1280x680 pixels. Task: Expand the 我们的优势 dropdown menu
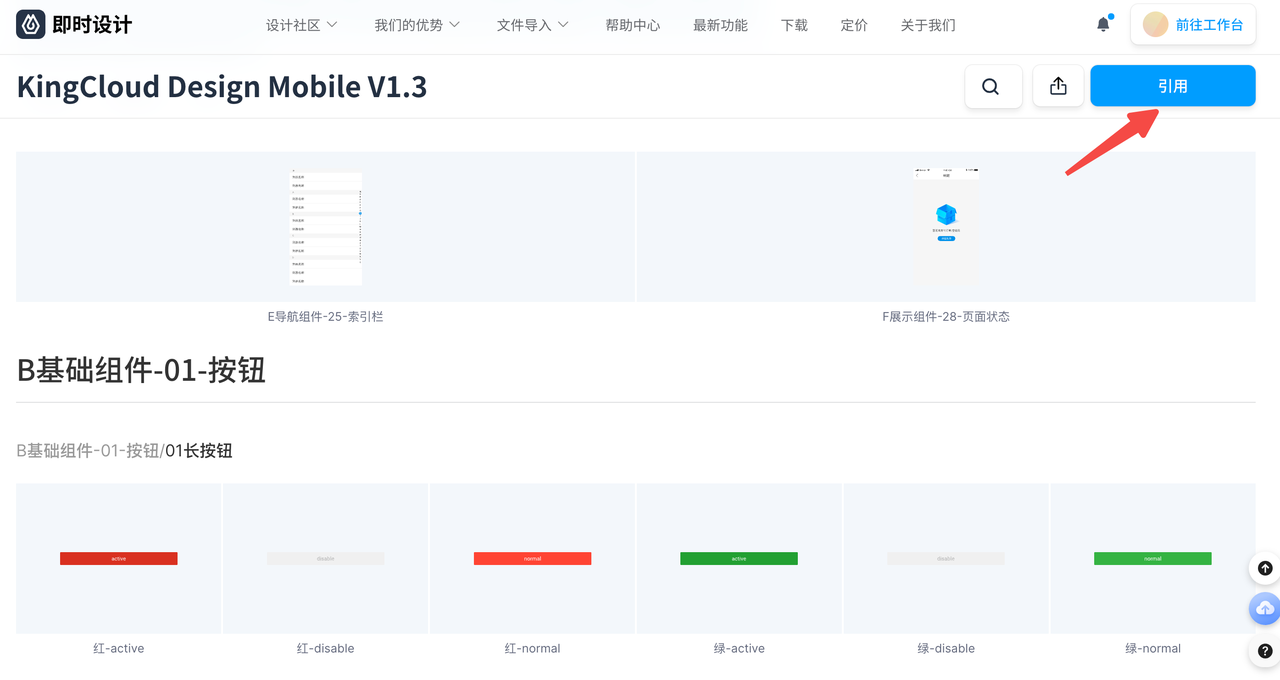point(417,25)
